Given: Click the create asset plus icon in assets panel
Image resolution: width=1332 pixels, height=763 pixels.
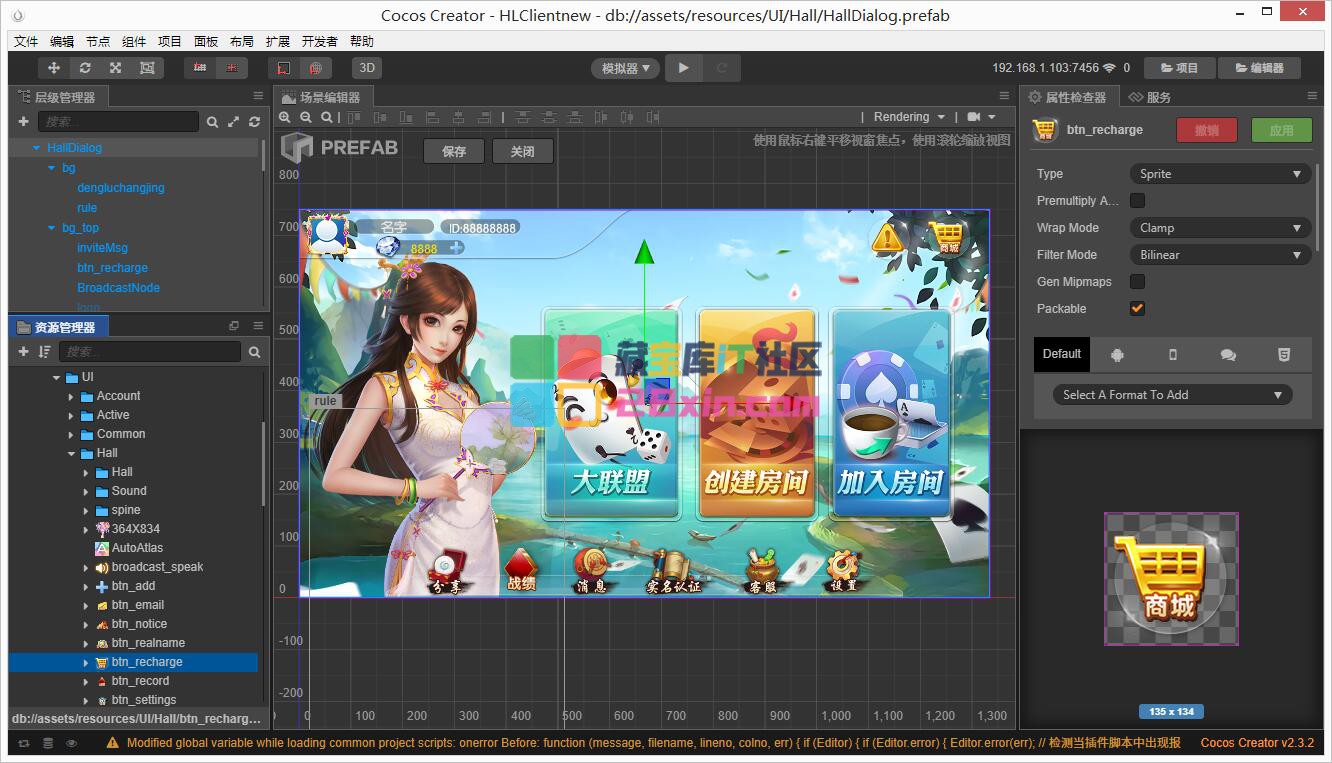Looking at the screenshot, I should [x=24, y=351].
